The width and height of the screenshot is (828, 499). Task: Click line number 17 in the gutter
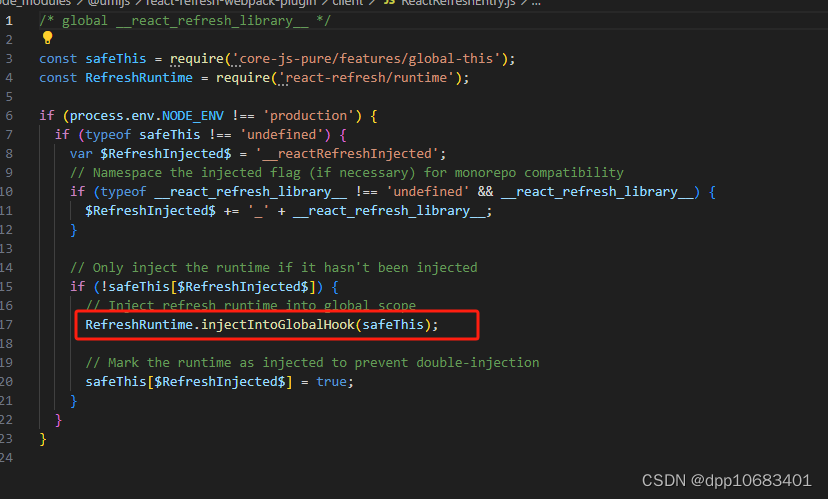click(6, 325)
